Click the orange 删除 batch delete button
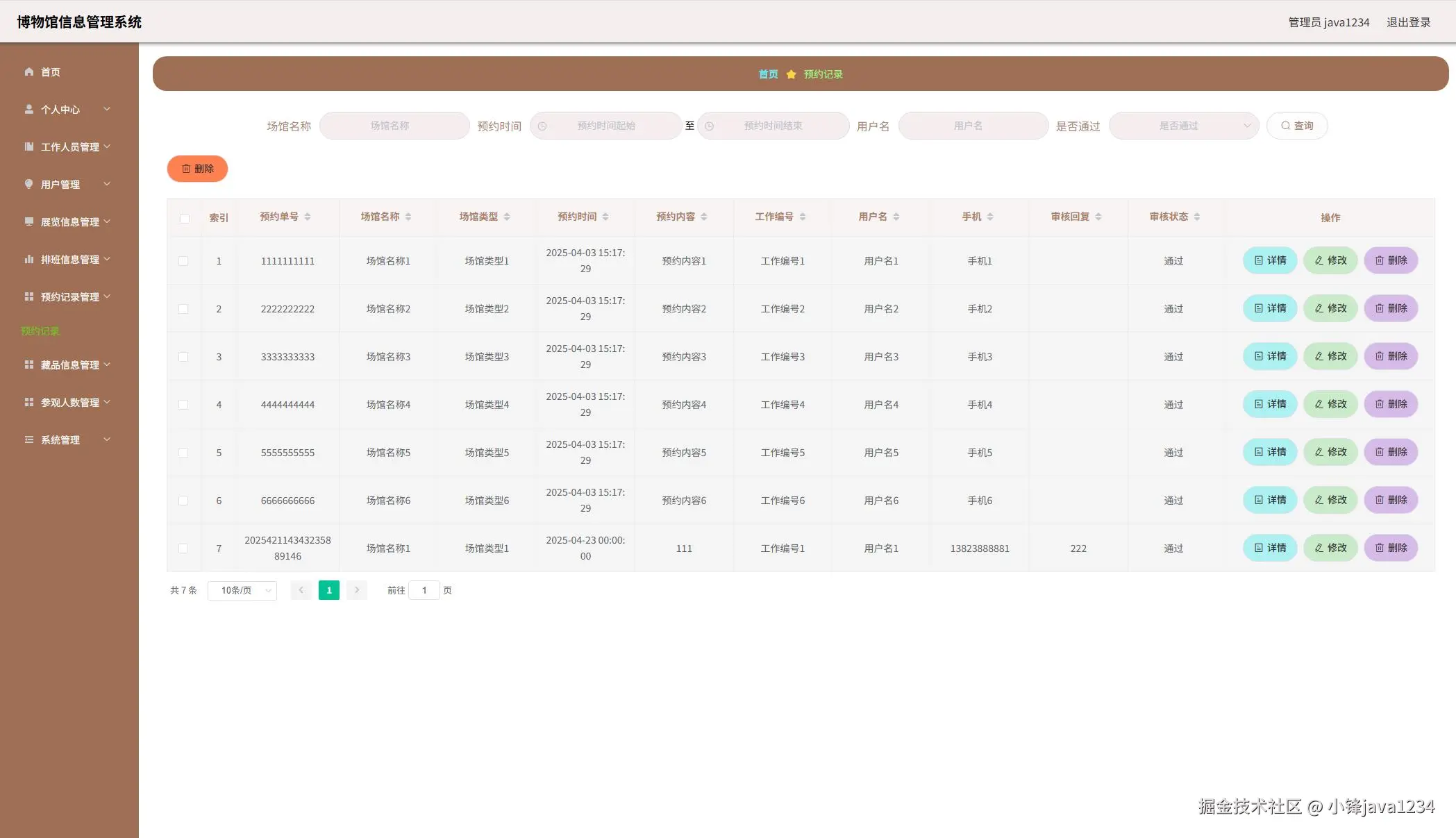The height and width of the screenshot is (838, 1456). (x=197, y=169)
